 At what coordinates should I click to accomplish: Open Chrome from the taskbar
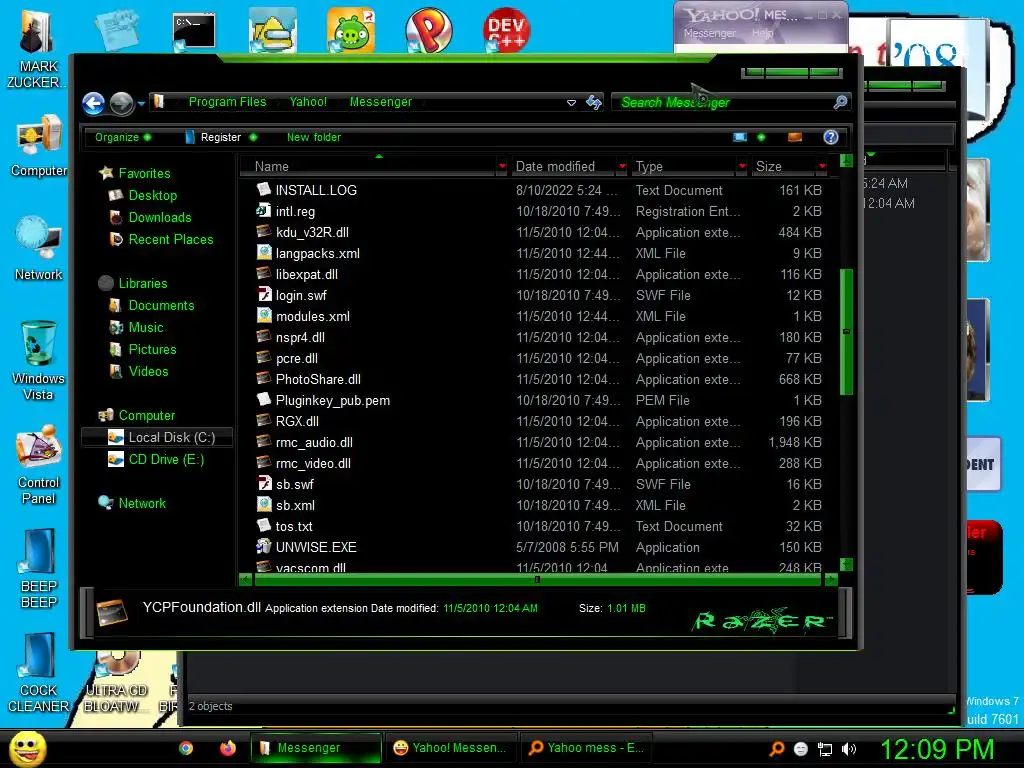point(186,748)
